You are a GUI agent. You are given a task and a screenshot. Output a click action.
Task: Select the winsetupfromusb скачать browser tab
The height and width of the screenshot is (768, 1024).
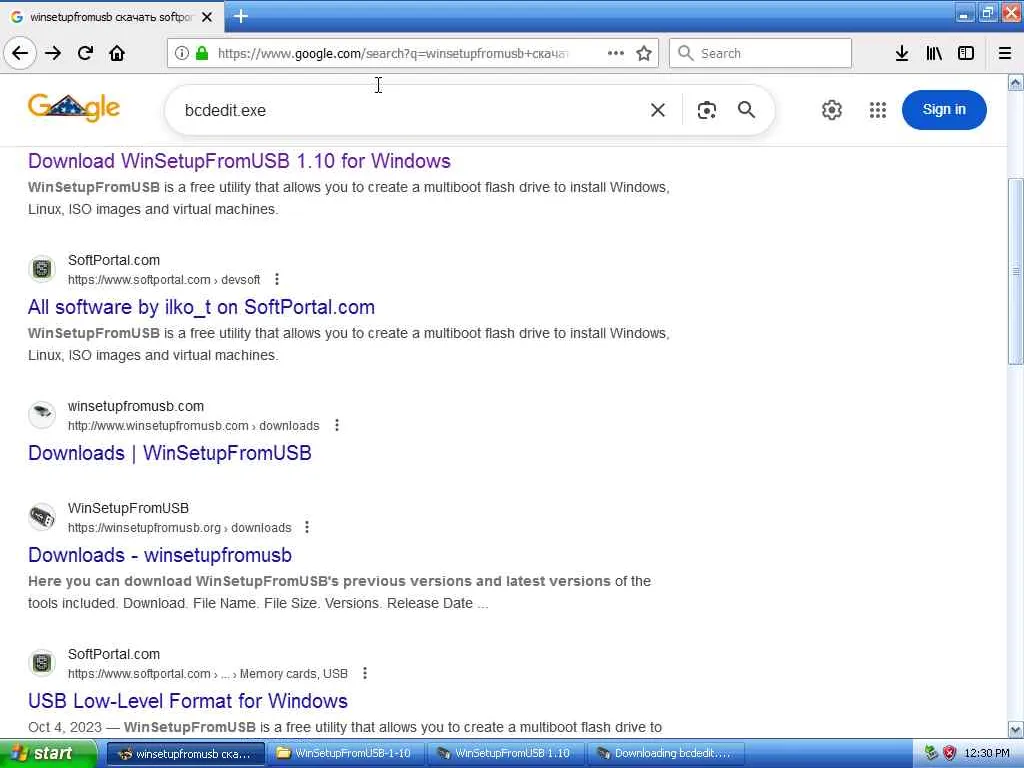(111, 17)
